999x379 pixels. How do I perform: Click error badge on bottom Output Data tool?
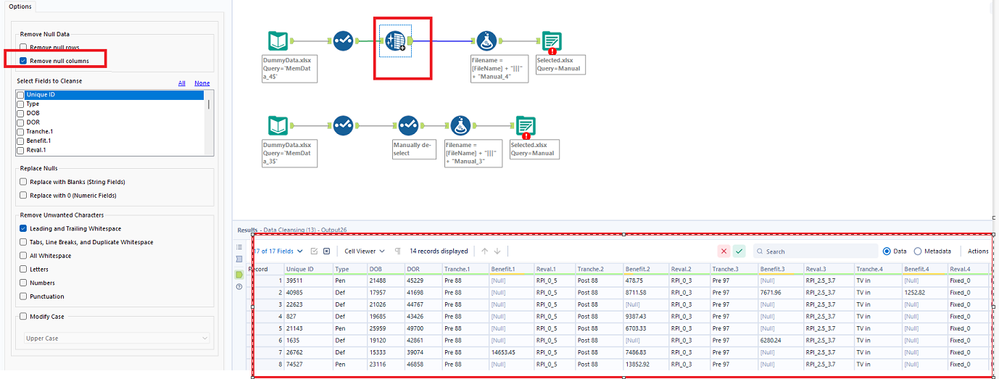click(526, 135)
